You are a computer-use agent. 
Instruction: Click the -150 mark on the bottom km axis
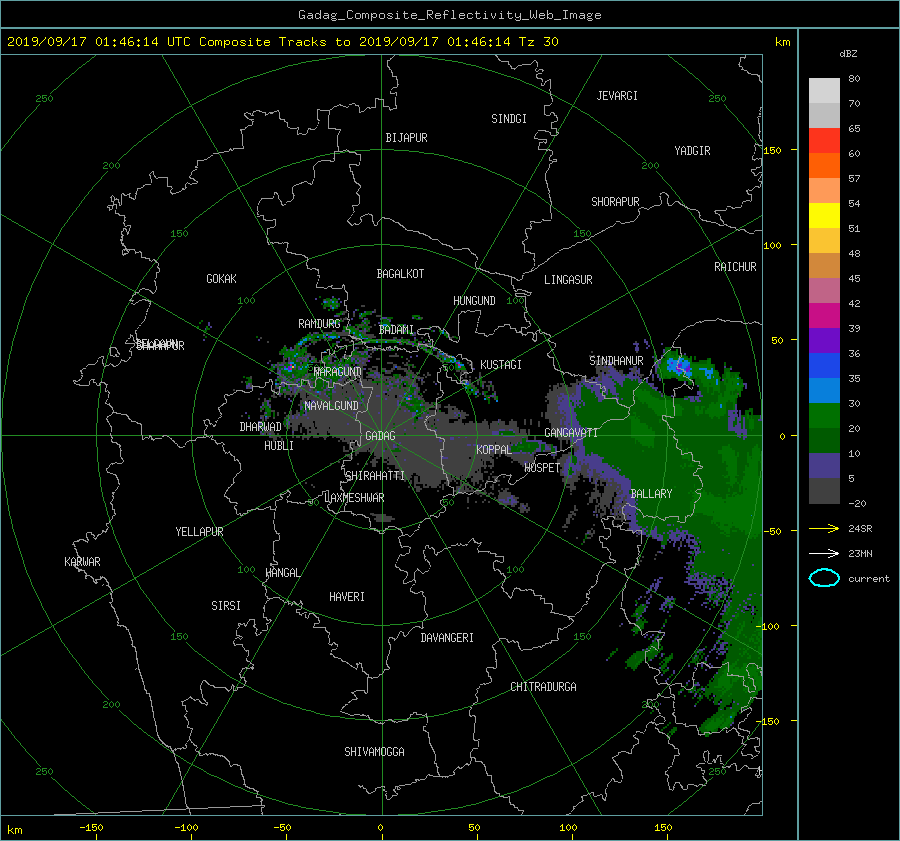(x=91, y=827)
